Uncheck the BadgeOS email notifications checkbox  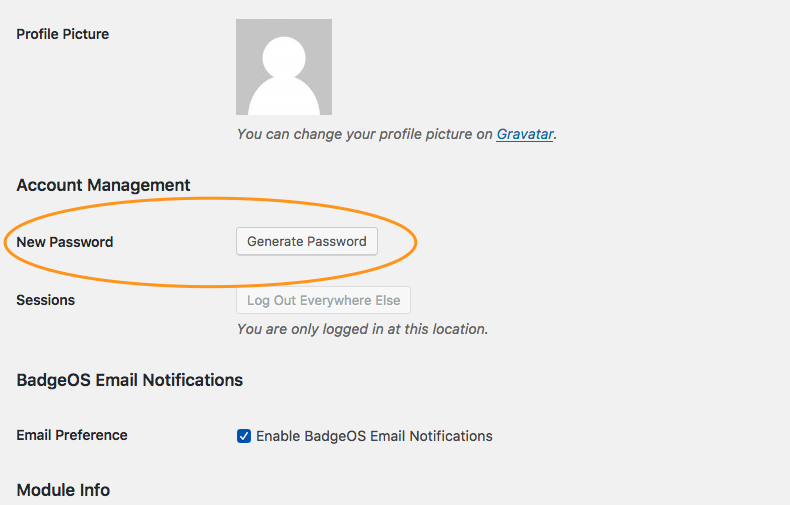point(244,436)
